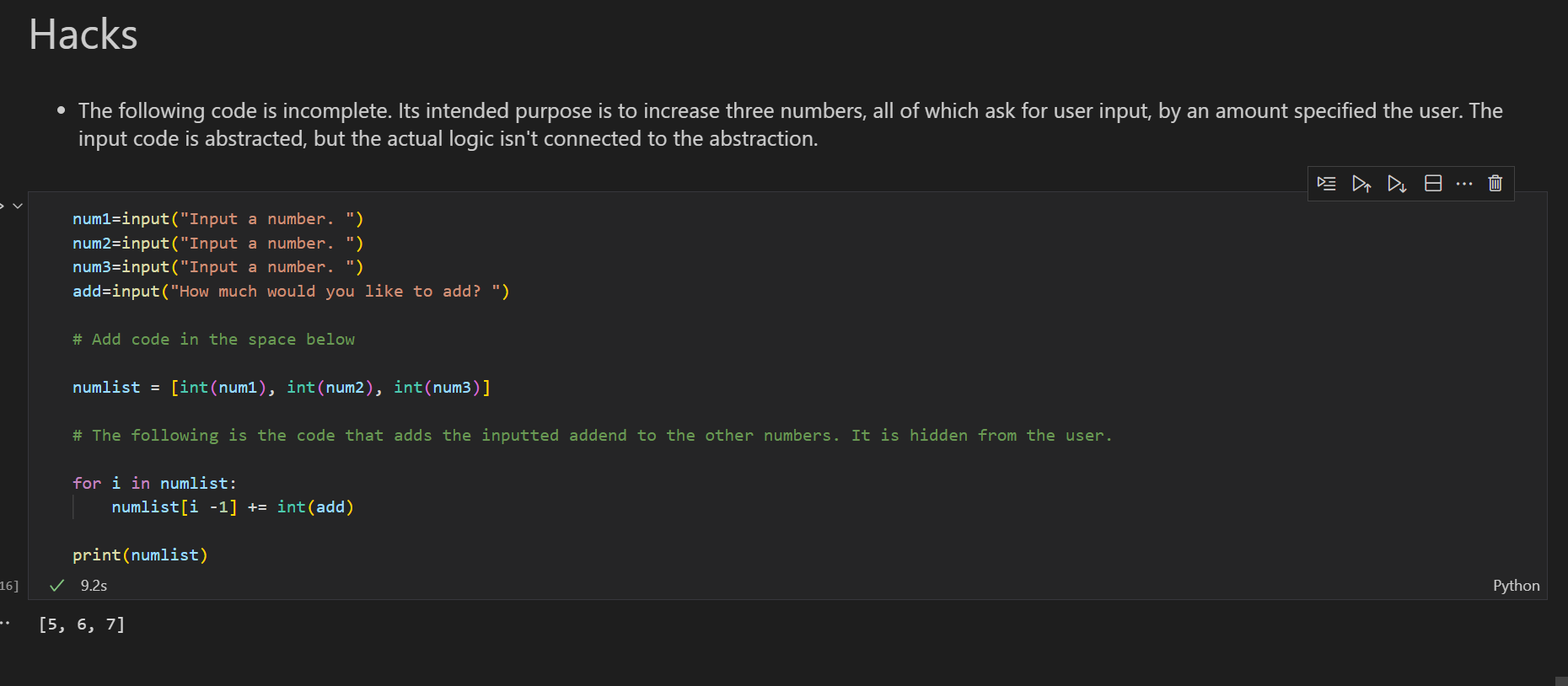The width and height of the screenshot is (1568, 686).
Task: Collapse the code cell with the chevron
Action: (x=18, y=206)
